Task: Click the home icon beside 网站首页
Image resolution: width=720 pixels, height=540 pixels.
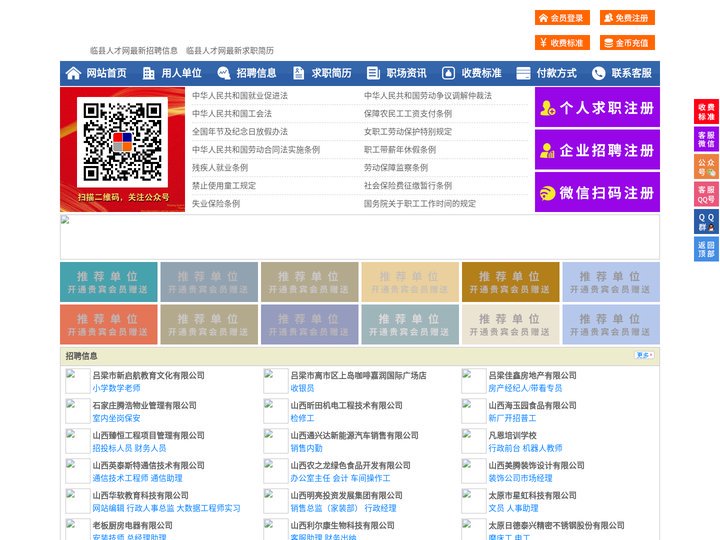Action: click(x=73, y=73)
